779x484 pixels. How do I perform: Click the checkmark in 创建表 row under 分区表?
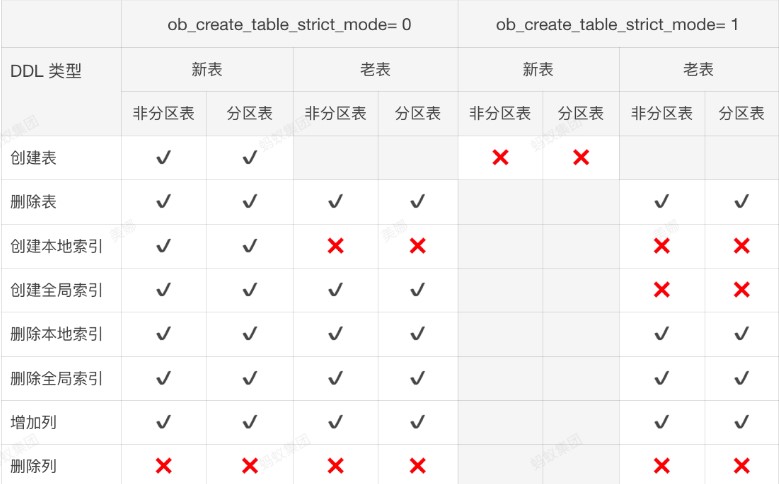coord(250,158)
